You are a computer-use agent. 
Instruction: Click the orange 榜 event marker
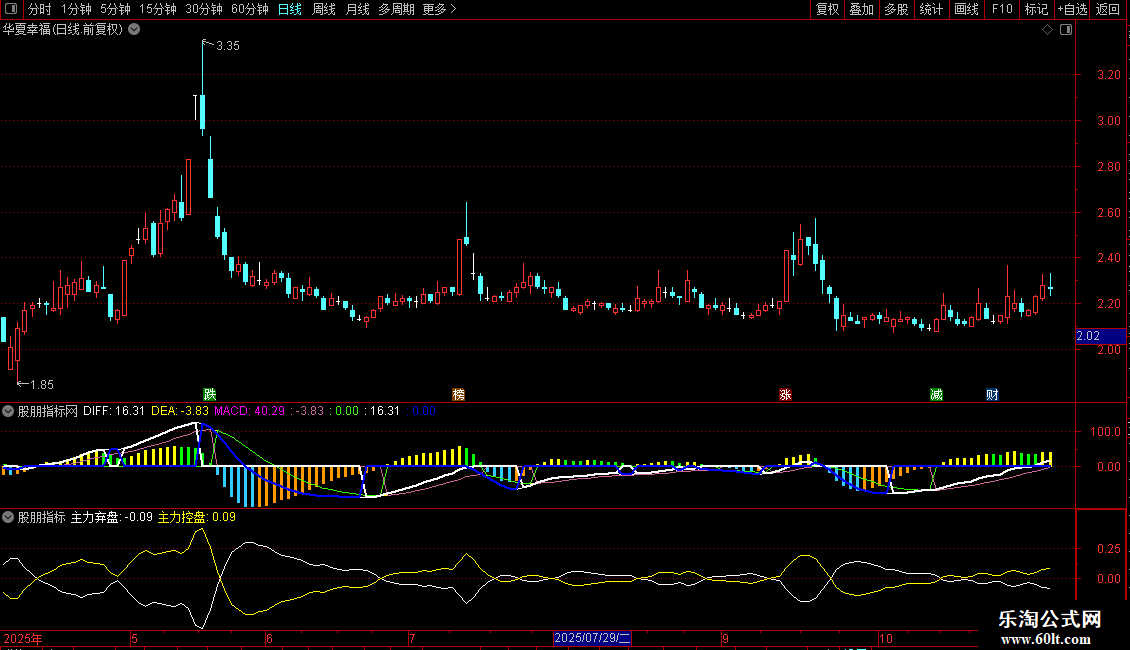459,394
